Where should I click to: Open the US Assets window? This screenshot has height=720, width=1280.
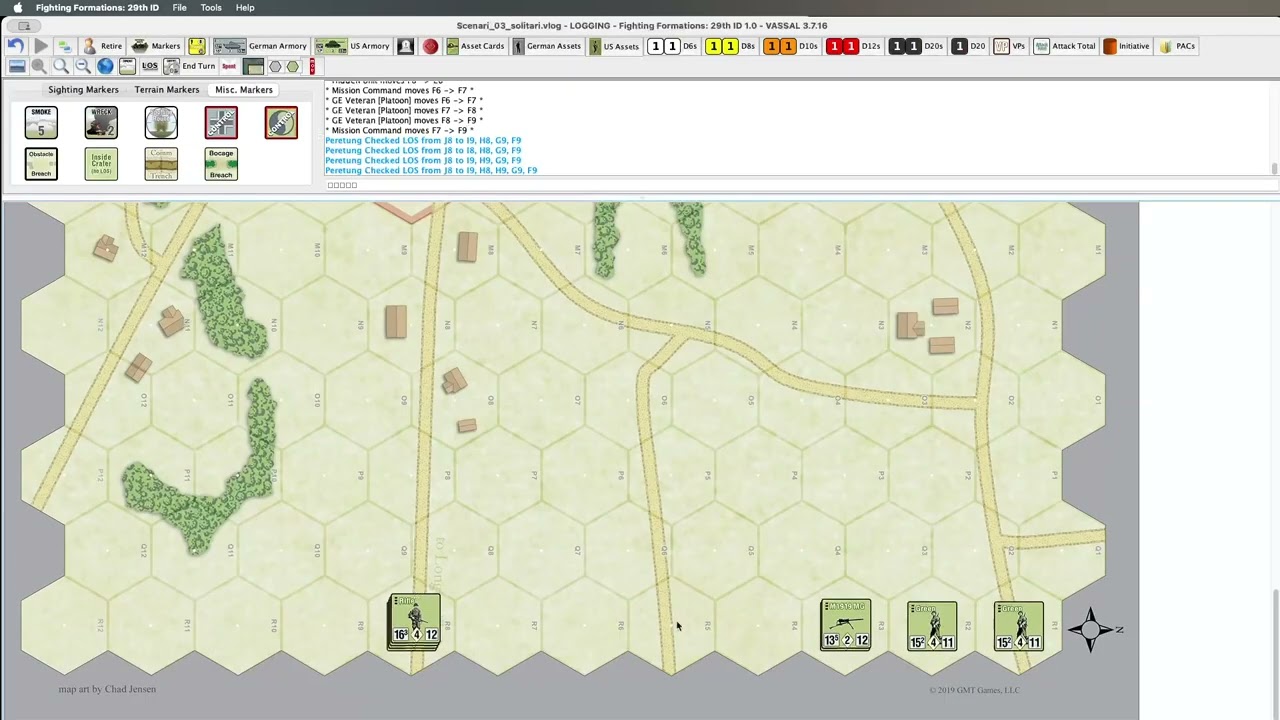615,46
